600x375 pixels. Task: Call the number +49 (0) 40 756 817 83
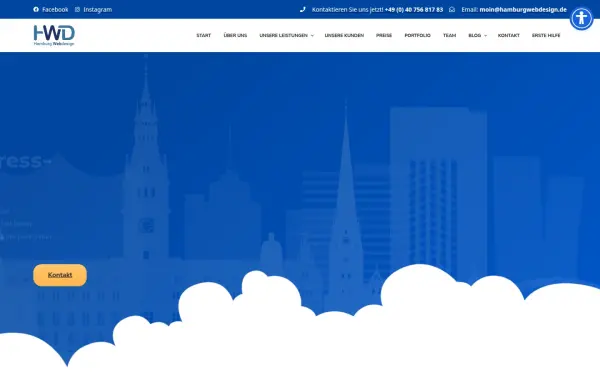pos(414,9)
